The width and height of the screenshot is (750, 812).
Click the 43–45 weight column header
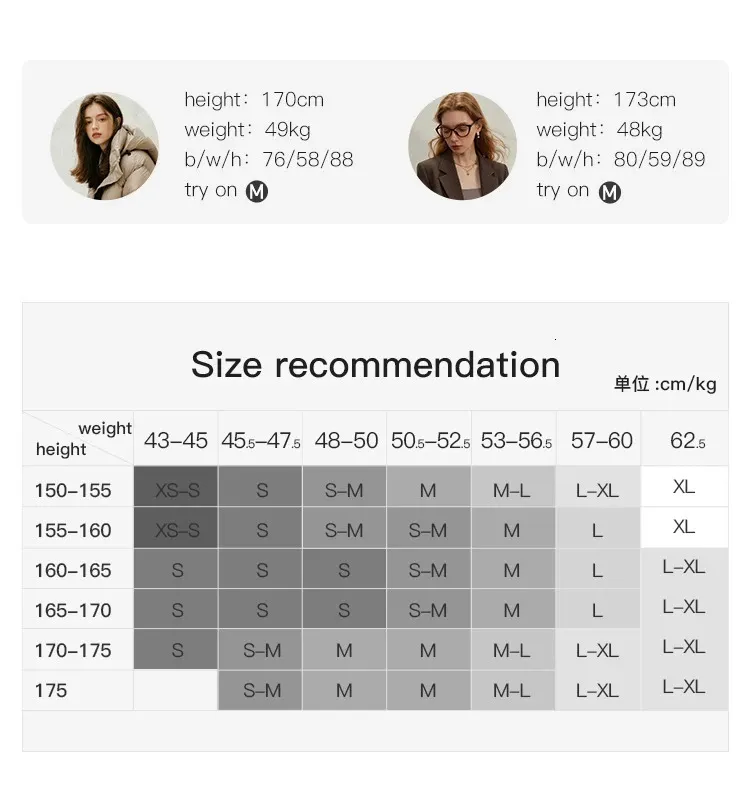coord(176,440)
